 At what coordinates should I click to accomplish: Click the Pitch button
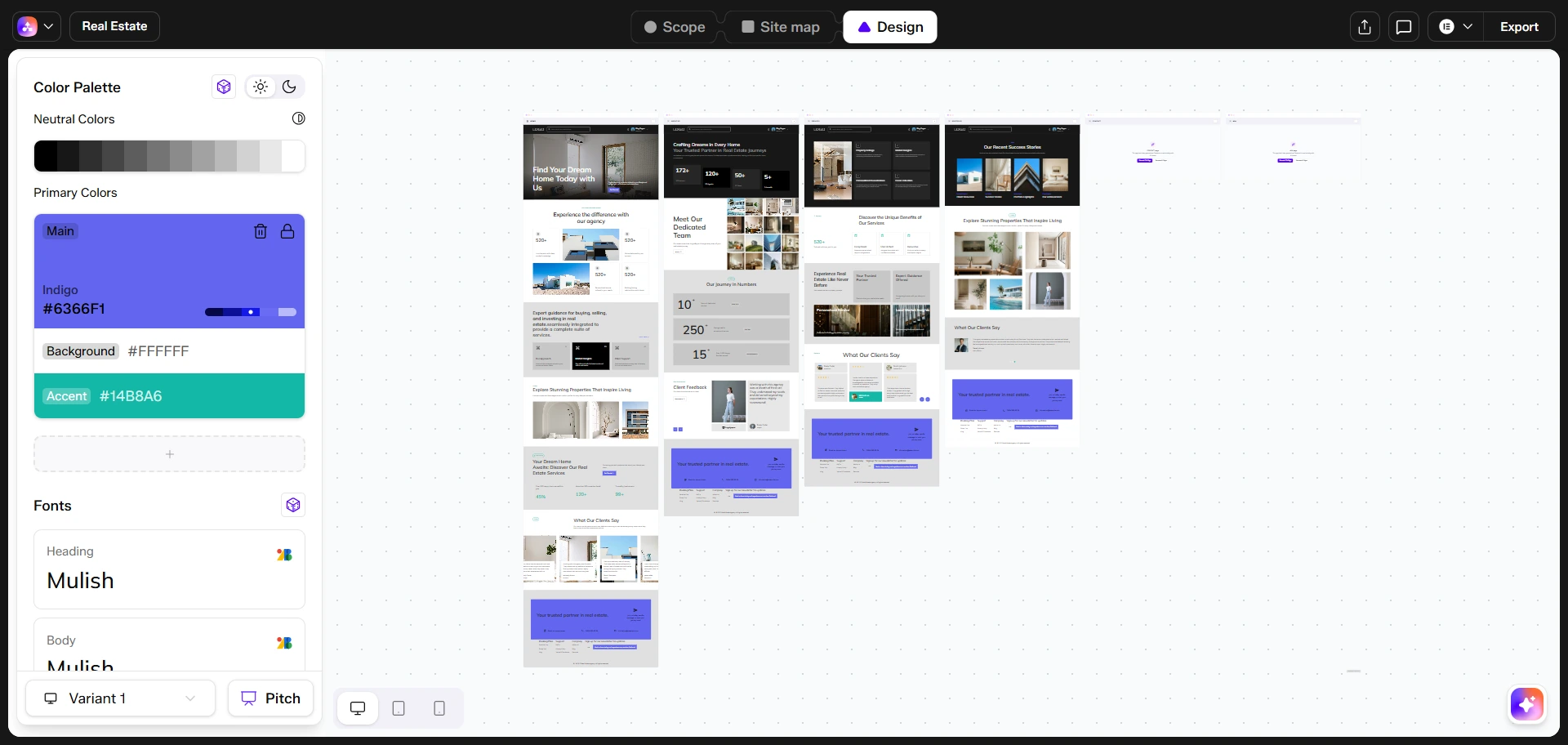[270, 698]
